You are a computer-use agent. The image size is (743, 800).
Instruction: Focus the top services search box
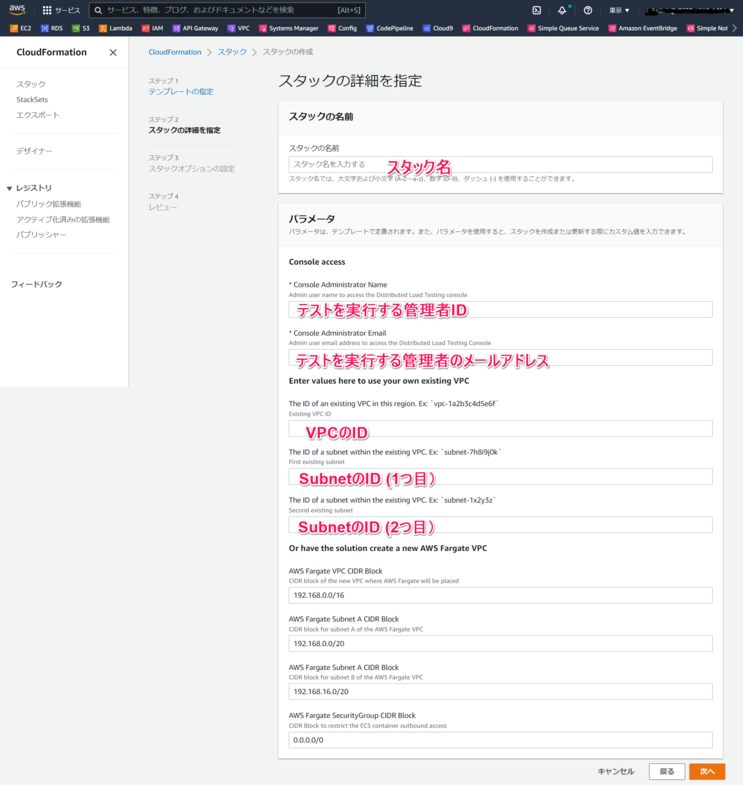pyautogui.click(x=227, y=10)
